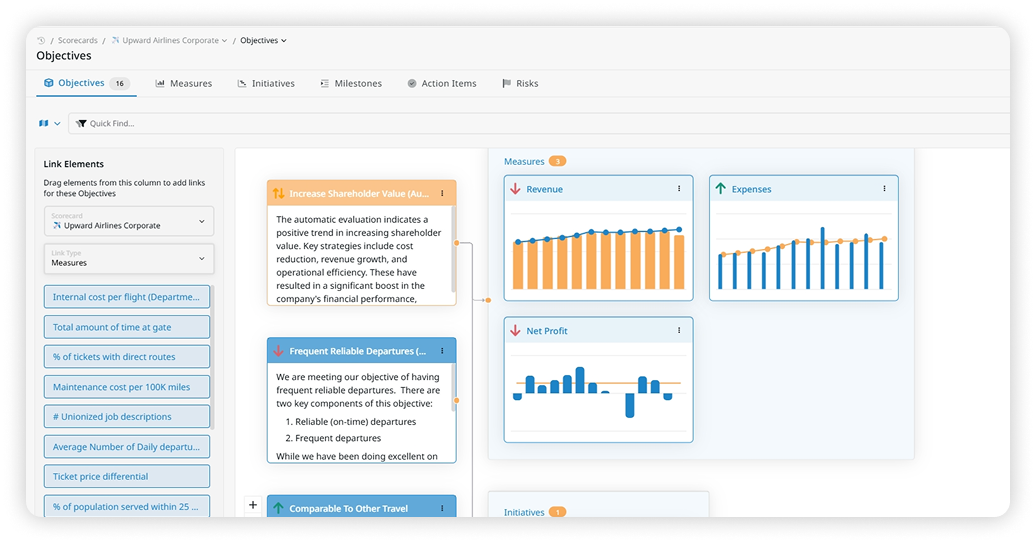Image resolution: width=1036 pixels, height=543 pixels.
Task: Open the map view selector dropdown
Action: pyautogui.click(x=50, y=124)
